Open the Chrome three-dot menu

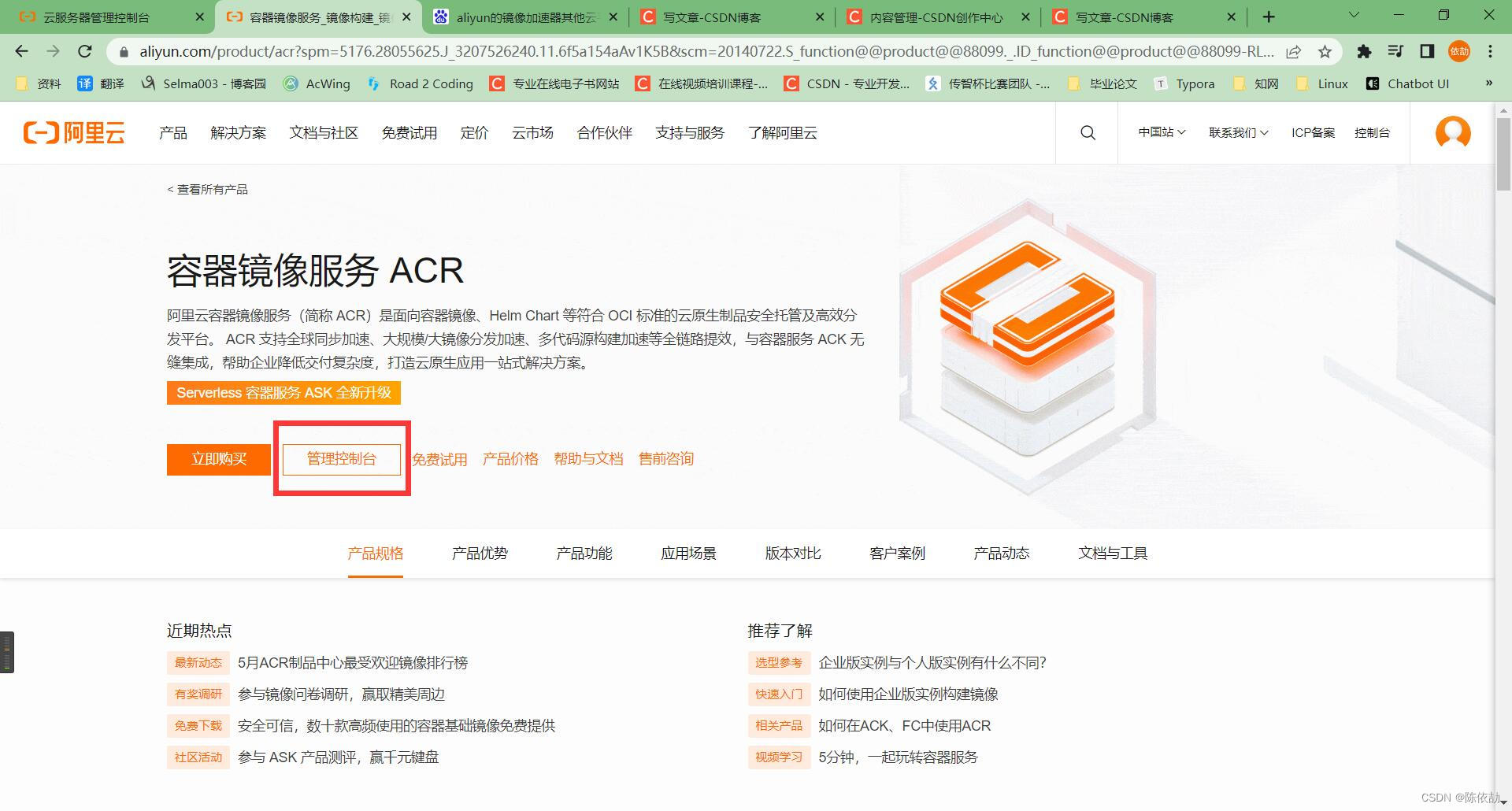coord(1490,51)
